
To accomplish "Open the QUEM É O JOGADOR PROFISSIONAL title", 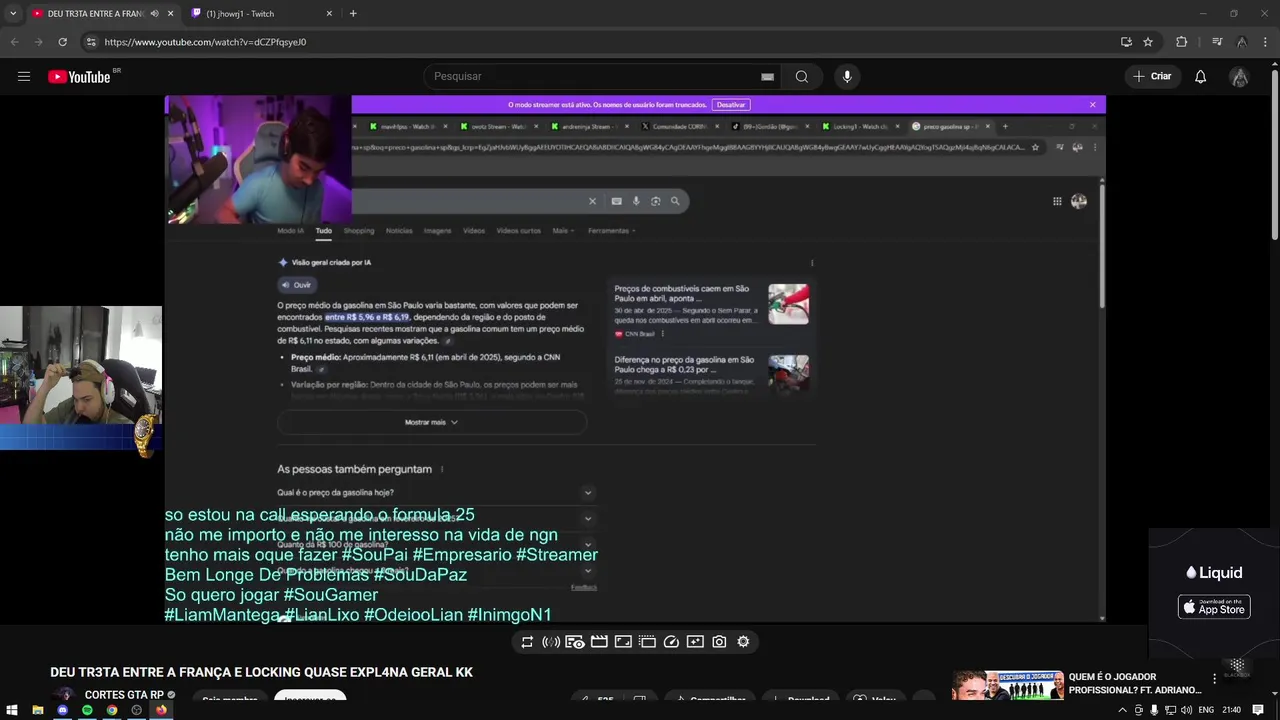I will 1135,683.
